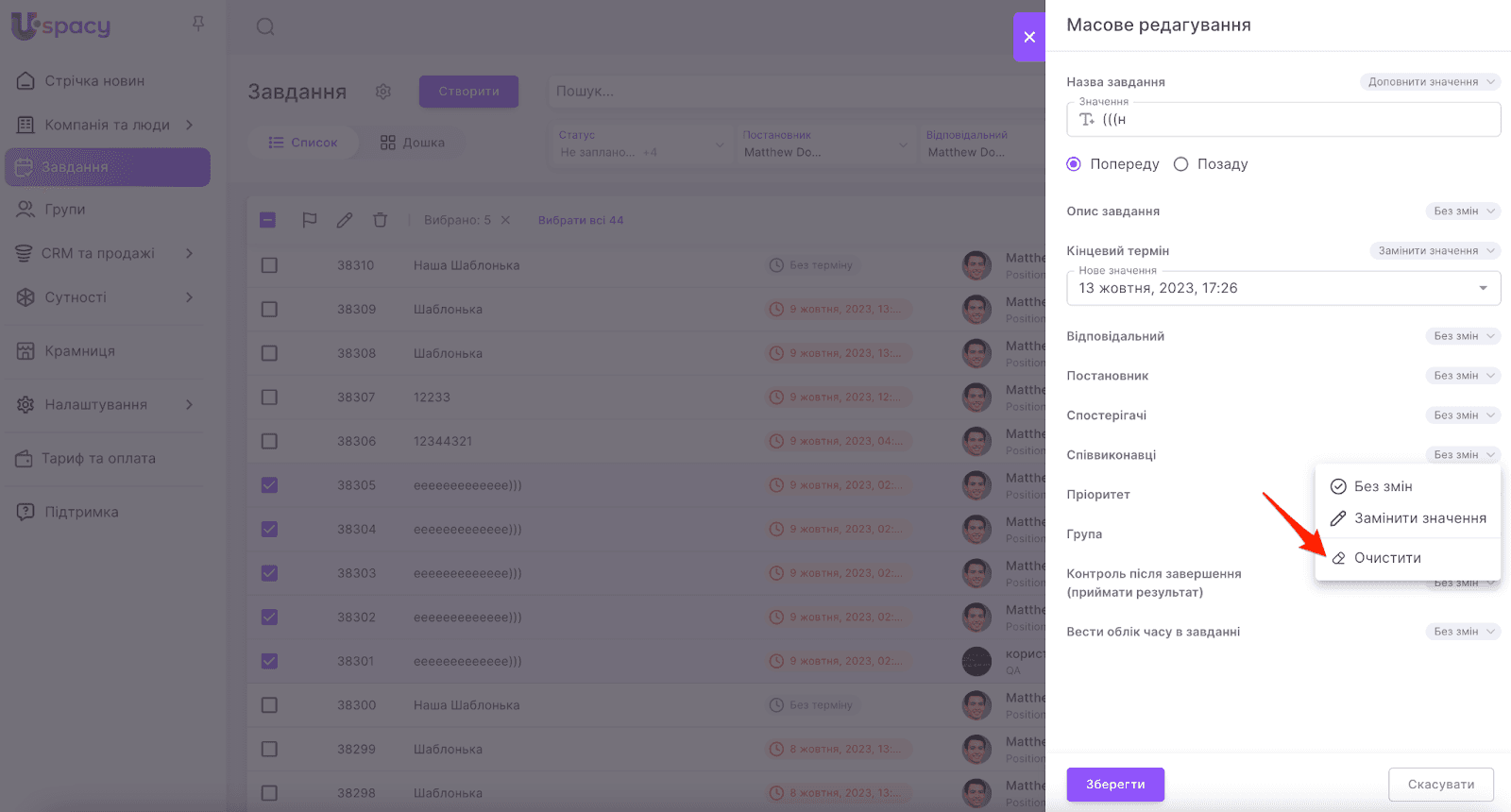Click the avatar in row 38310

pyautogui.click(x=976, y=265)
